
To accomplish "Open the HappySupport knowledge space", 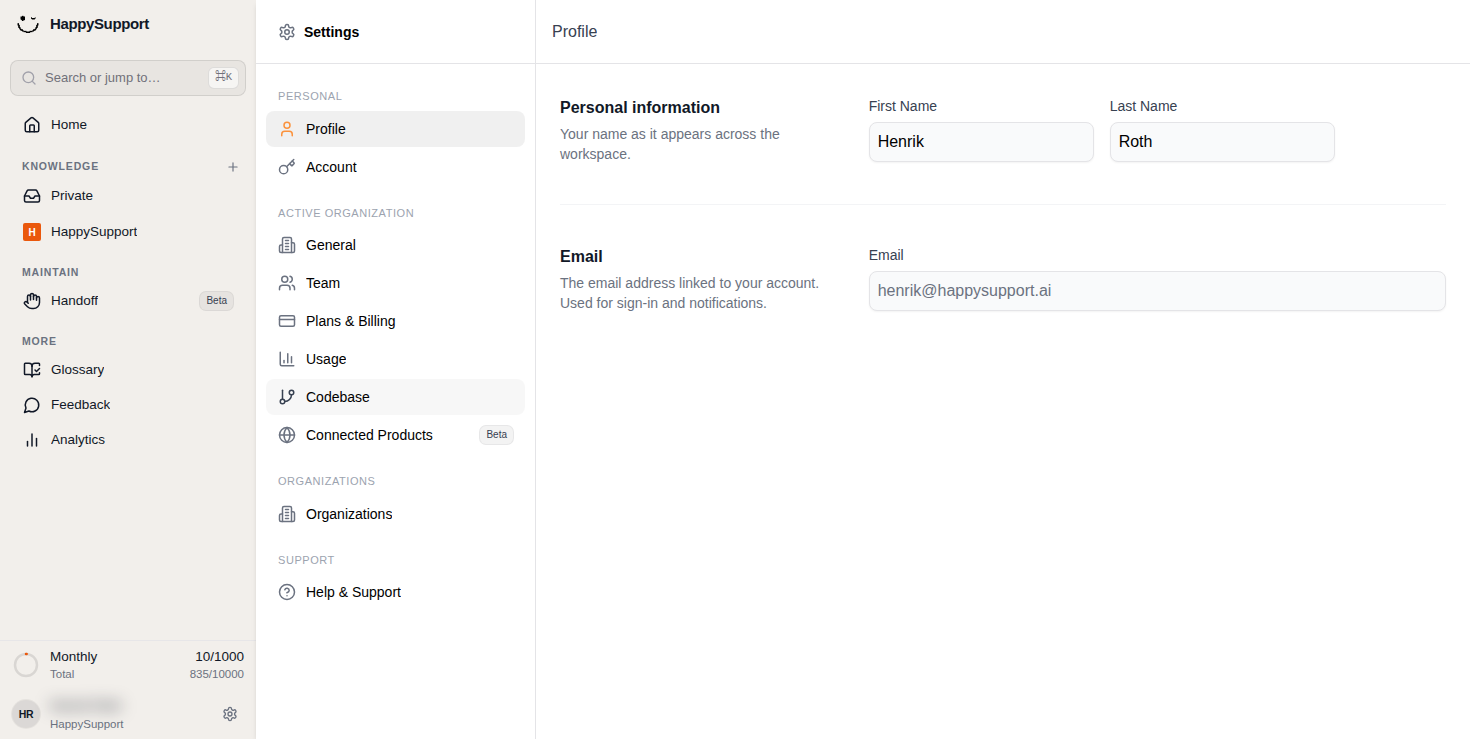I will coord(128,232).
